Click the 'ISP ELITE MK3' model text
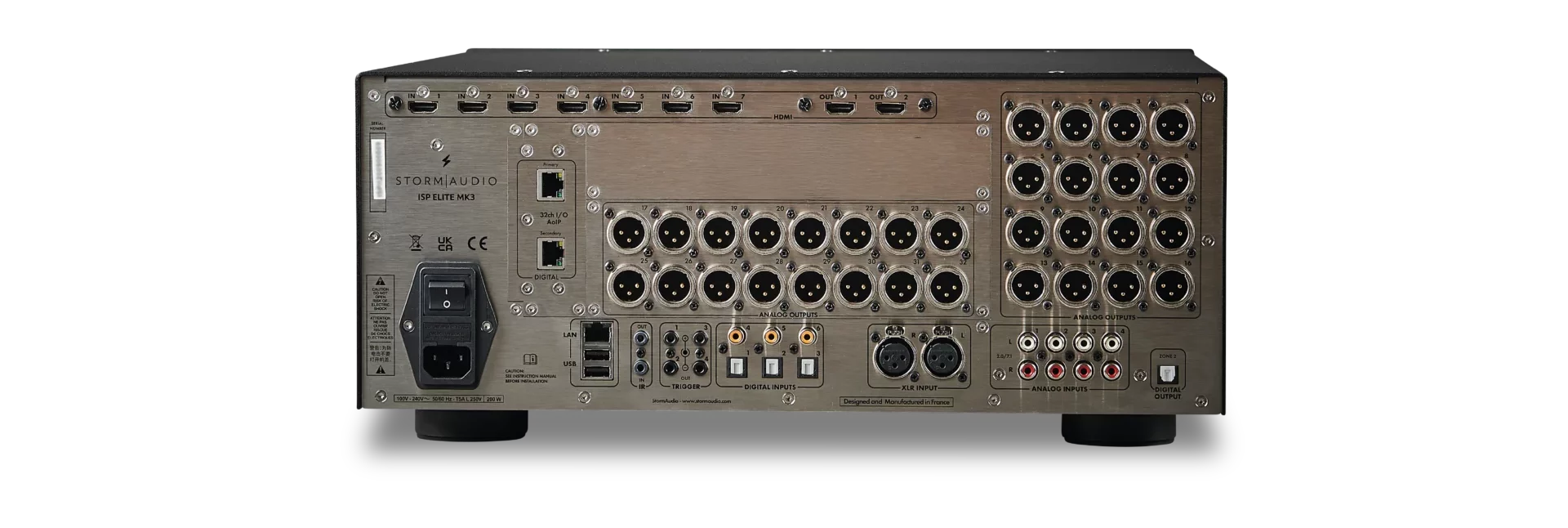The image size is (1568, 528). [x=446, y=197]
